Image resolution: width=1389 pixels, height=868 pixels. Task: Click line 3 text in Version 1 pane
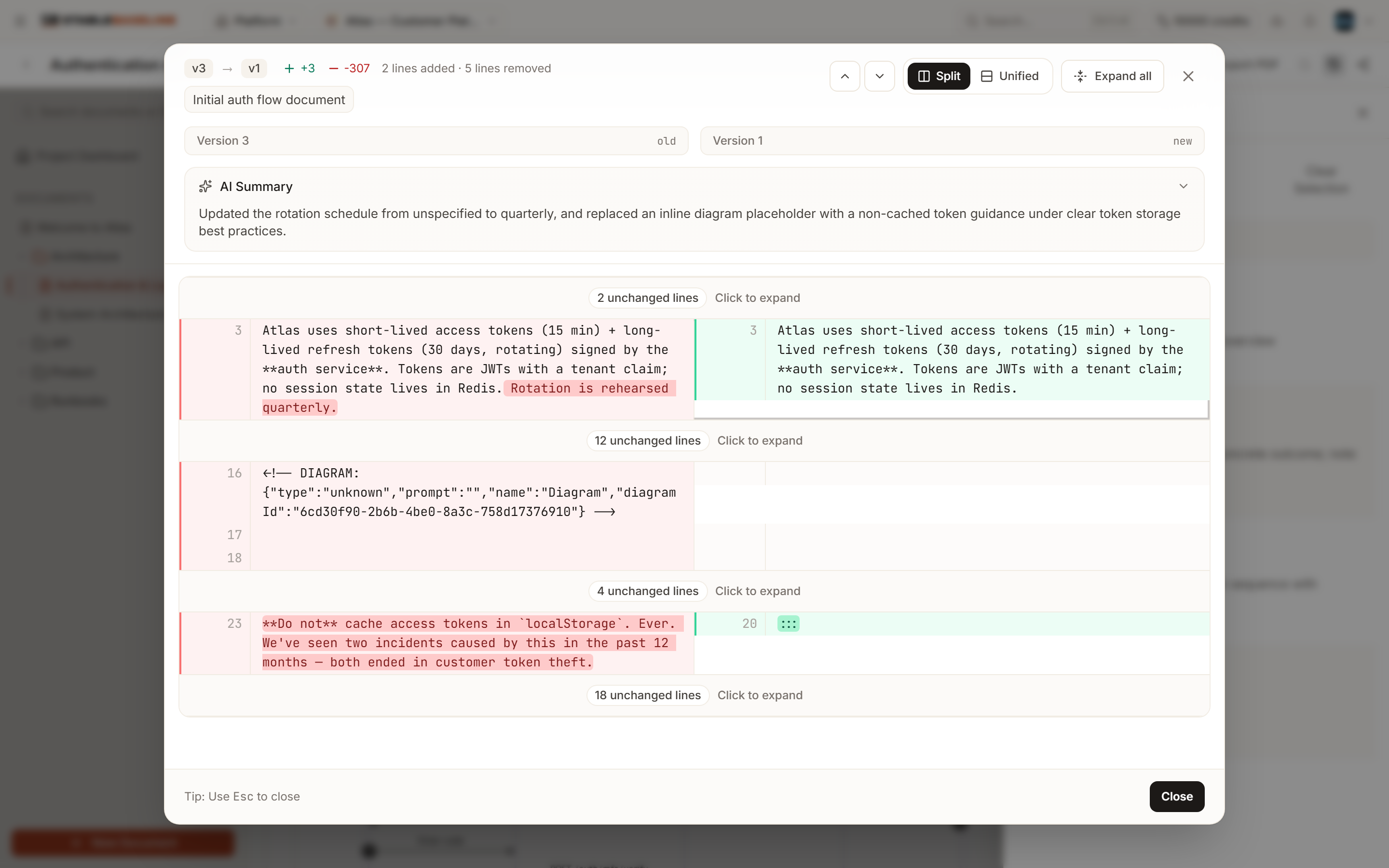(980, 359)
